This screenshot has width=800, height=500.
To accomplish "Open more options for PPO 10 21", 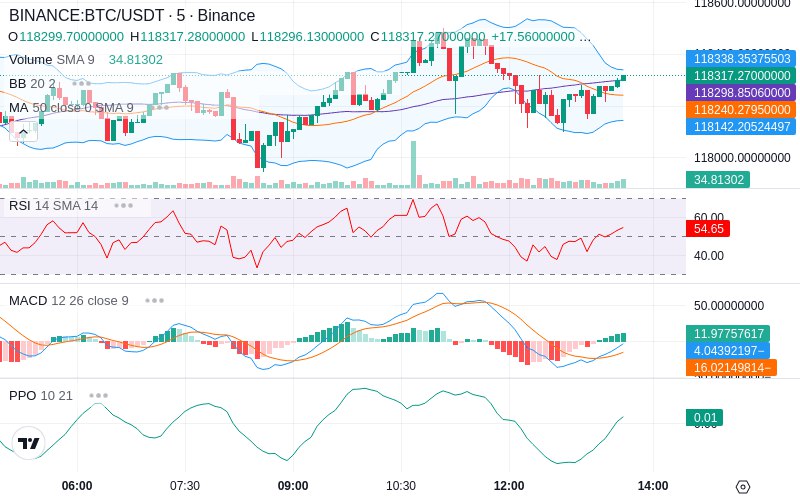I will tap(98, 395).
